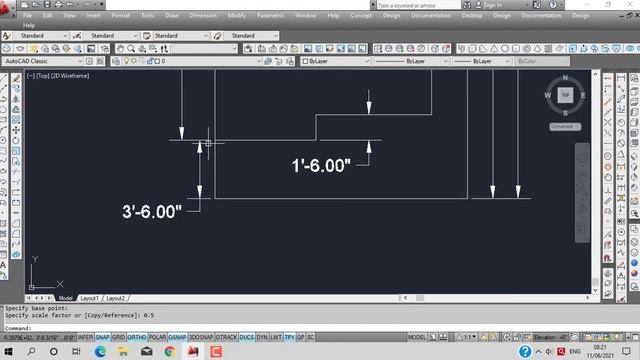Click the New drawing icon in quick access toolbar
The height and width of the screenshot is (360, 640).
(24, 5)
